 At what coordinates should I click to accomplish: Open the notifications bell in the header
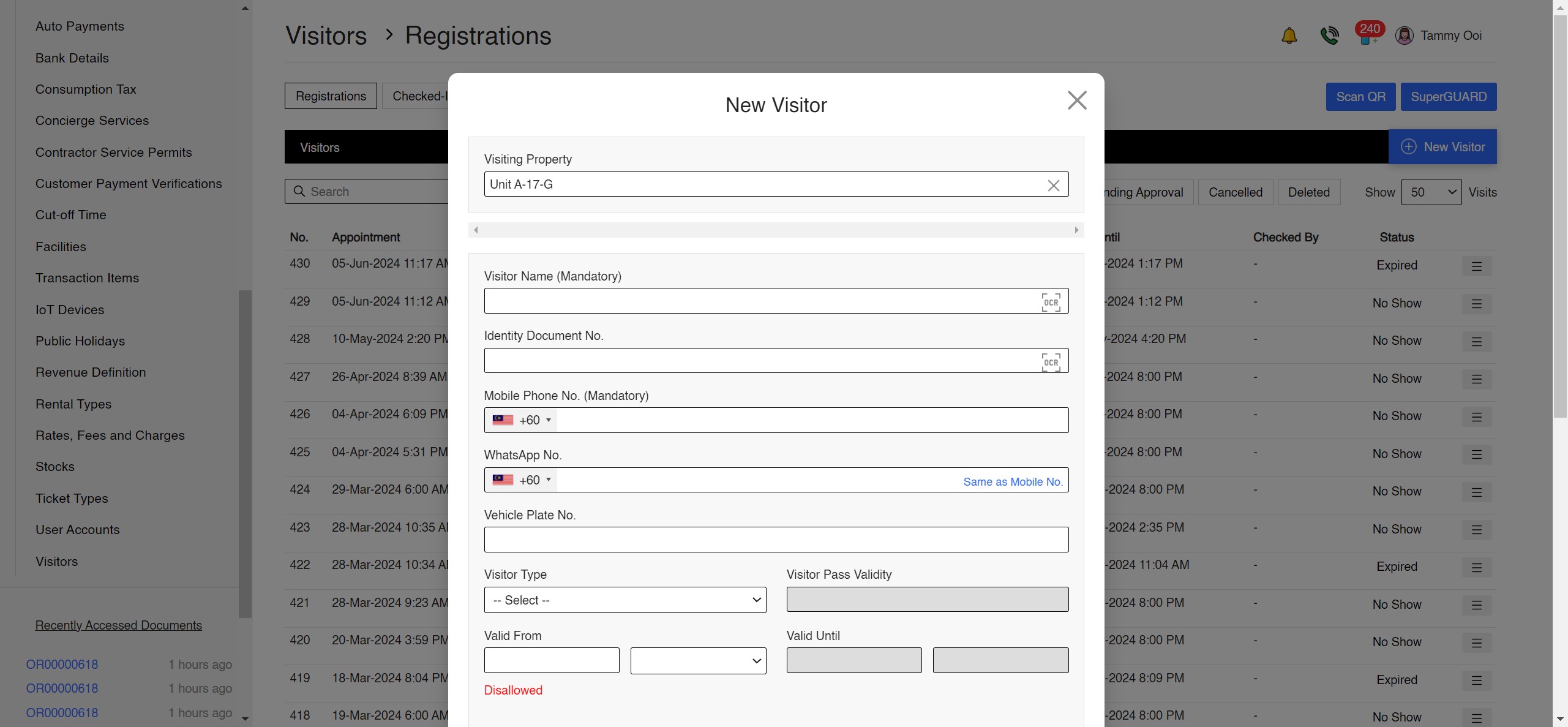[x=1289, y=35]
